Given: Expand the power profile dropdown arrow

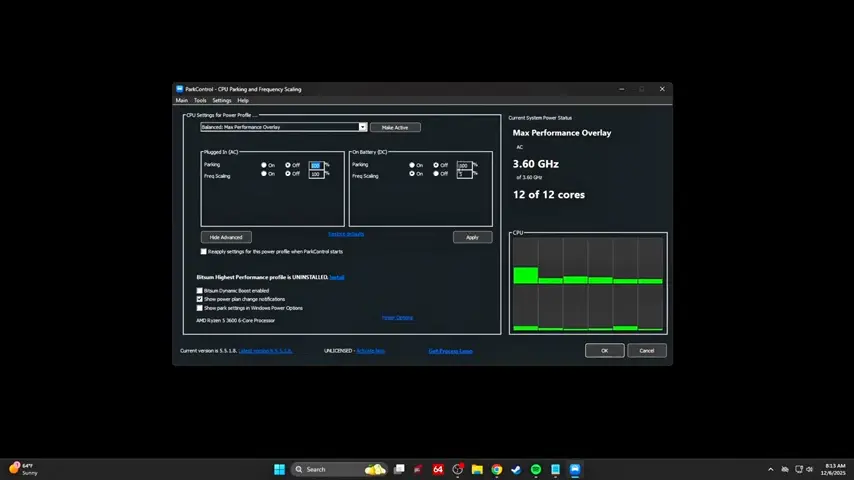Looking at the screenshot, I should tap(362, 127).
